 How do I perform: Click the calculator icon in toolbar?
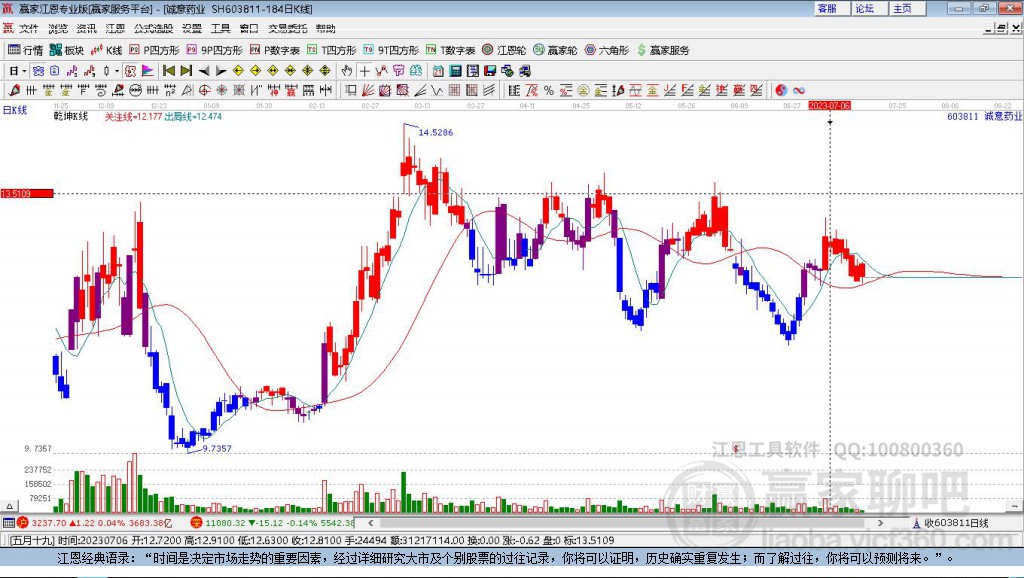coord(455,71)
